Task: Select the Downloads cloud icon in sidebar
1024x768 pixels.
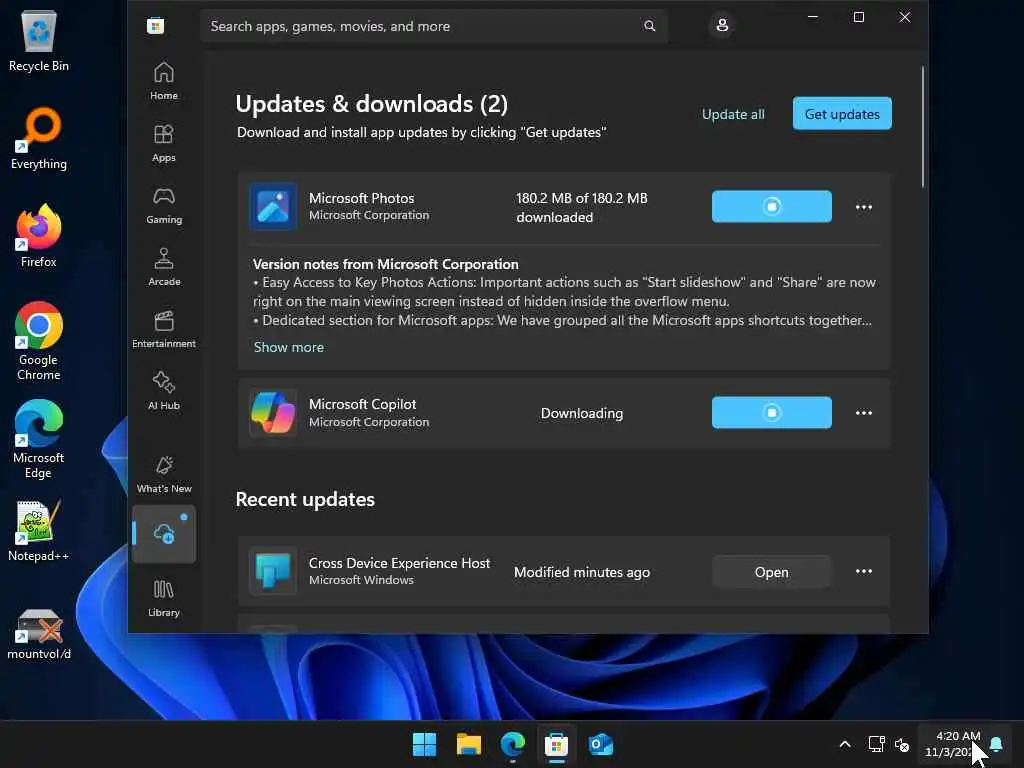Action: 163,534
